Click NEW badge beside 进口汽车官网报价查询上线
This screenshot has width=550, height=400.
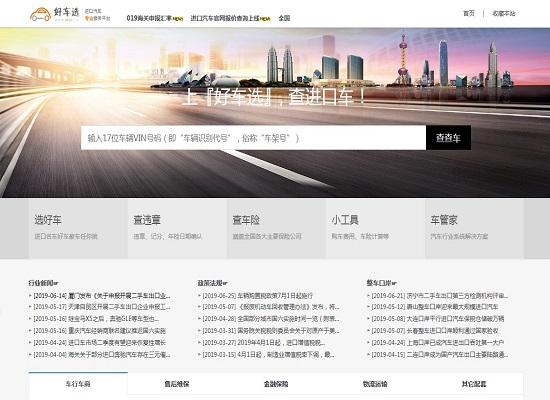coord(265,19)
